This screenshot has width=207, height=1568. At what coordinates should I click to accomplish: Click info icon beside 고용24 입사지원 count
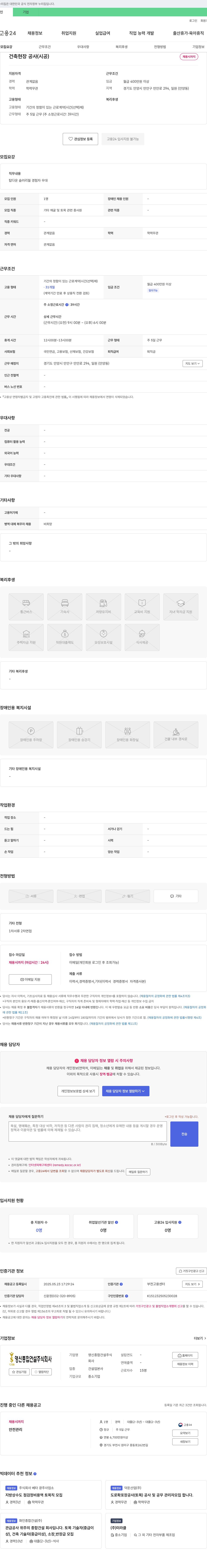(180, 1222)
